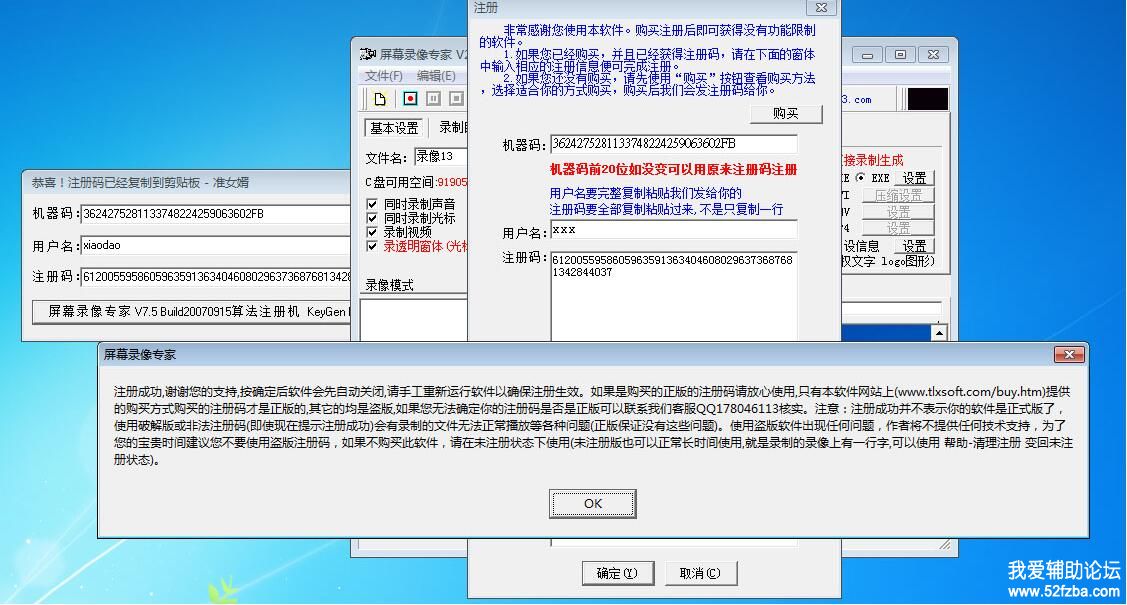Close the 屏幕录像专家 main window
Image resolution: width=1127 pixels, height=605 pixels.
click(x=933, y=55)
